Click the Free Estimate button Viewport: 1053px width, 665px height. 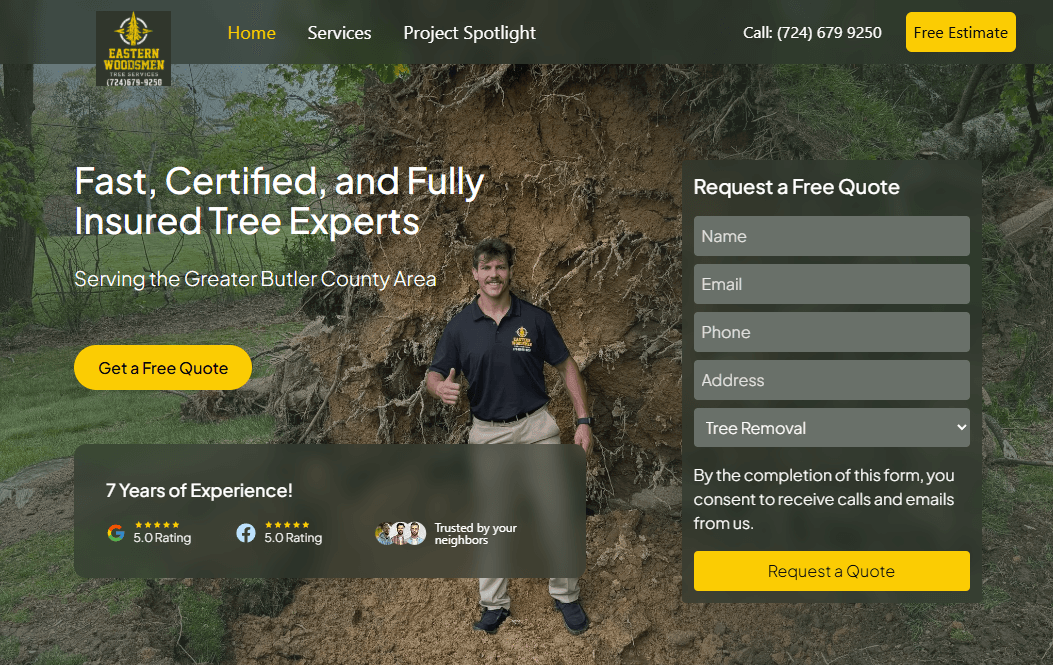960,31
